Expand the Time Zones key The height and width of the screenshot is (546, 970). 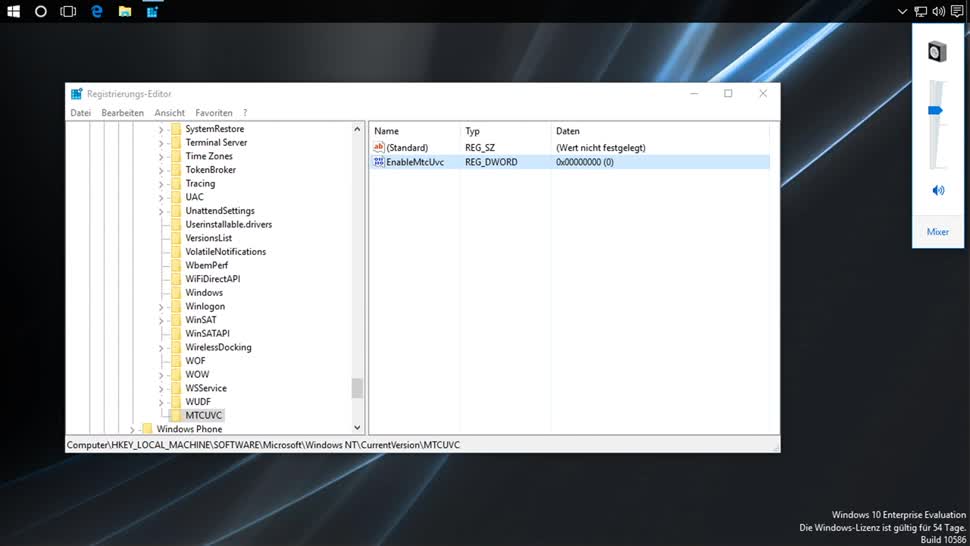click(161, 156)
